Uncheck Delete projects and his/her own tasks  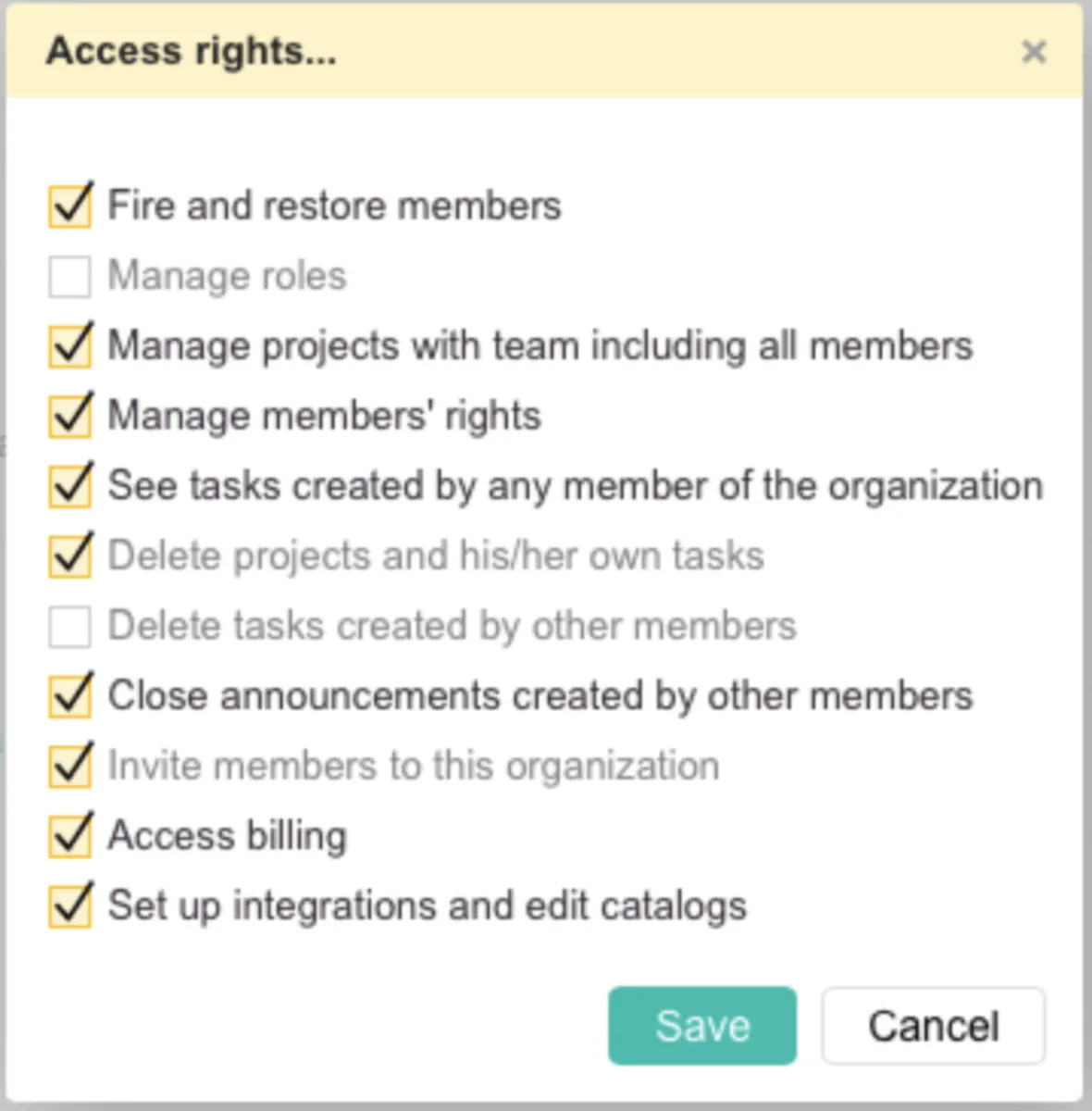tap(70, 555)
